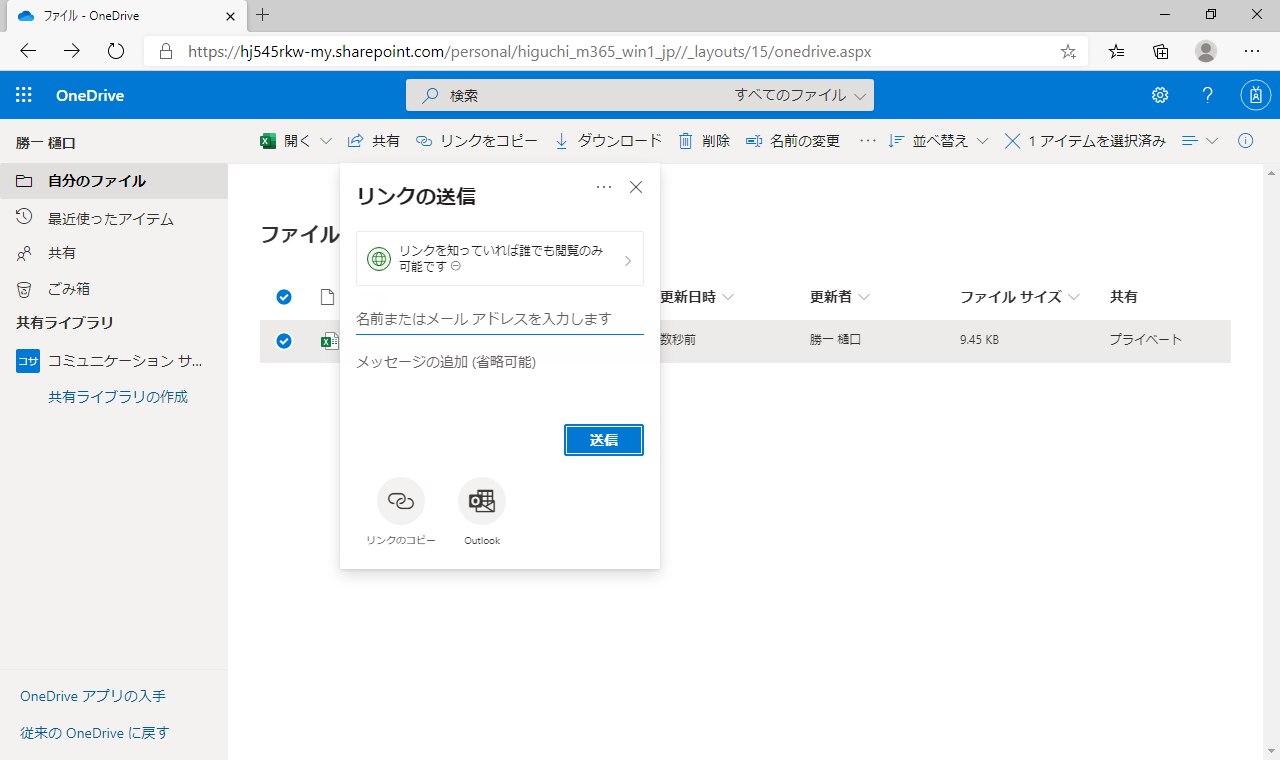Add this page to favorites star
The width and height of the screenshot is (1280, 760).
pyautogui.click(x=1068, y=51)
